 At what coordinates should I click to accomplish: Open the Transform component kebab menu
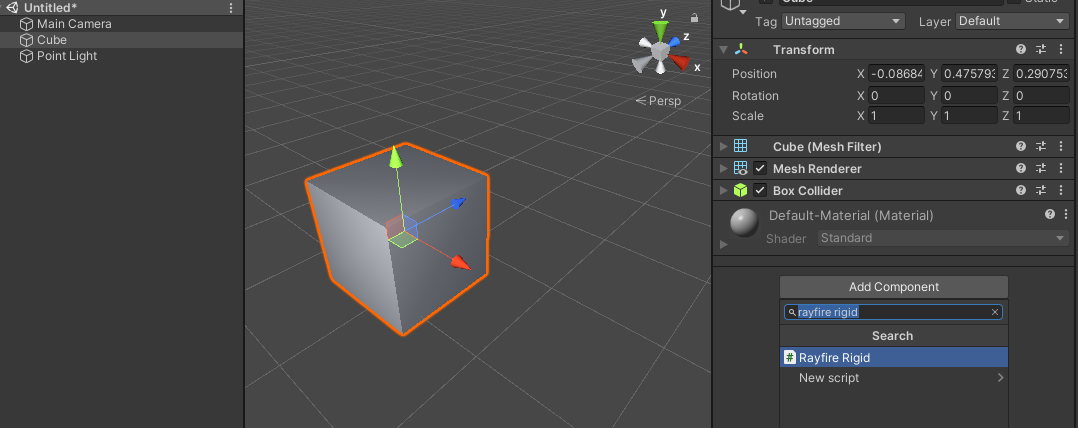pyautogui.click(x=1059, y=49)
